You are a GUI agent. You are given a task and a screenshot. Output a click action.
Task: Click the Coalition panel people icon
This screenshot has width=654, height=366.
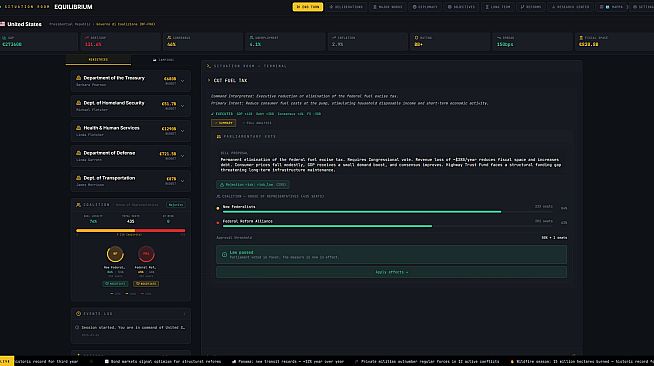78,205
